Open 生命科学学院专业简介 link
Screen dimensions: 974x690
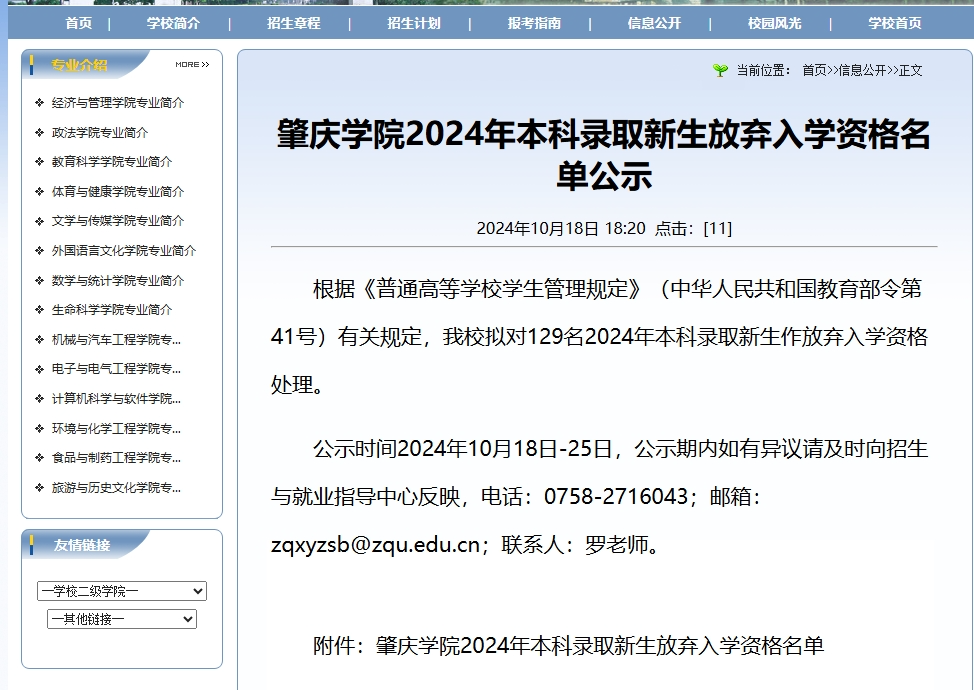point(112,309)
